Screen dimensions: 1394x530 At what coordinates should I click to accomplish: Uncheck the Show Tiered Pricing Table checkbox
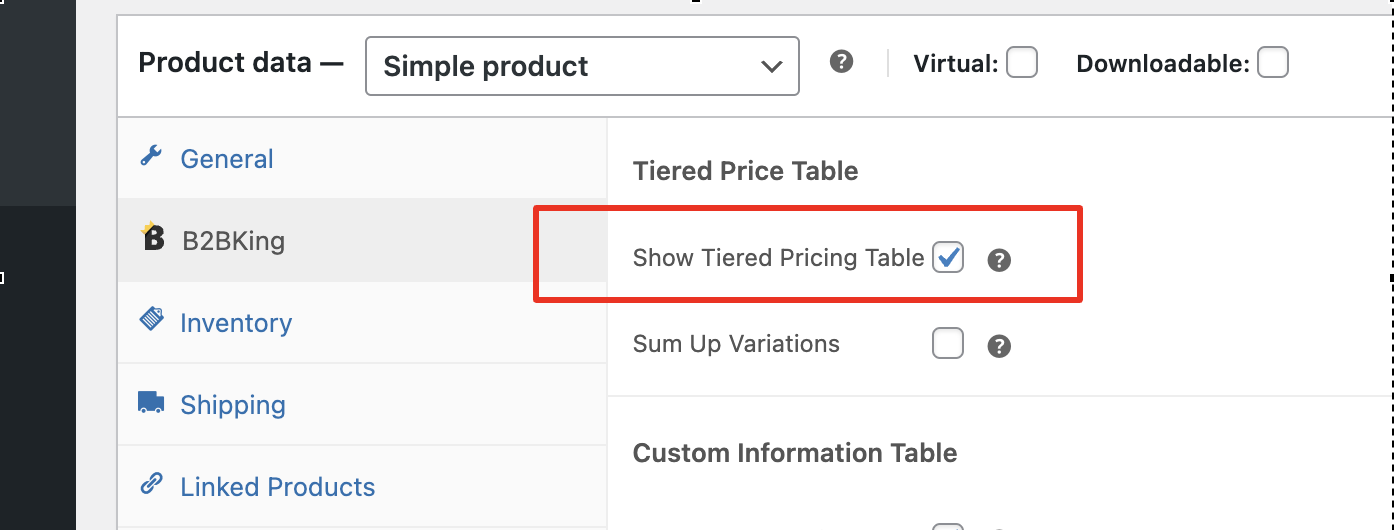948,258
